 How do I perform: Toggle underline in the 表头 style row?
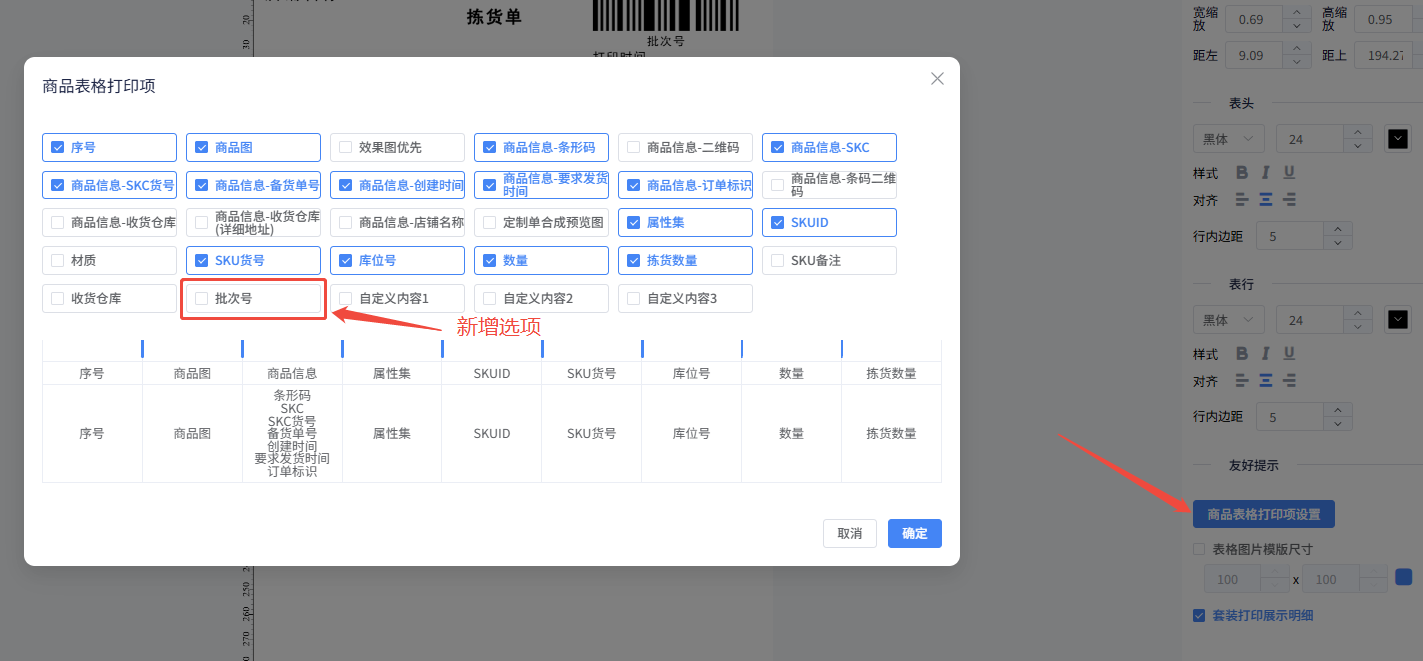click(x=1289, y=173)
